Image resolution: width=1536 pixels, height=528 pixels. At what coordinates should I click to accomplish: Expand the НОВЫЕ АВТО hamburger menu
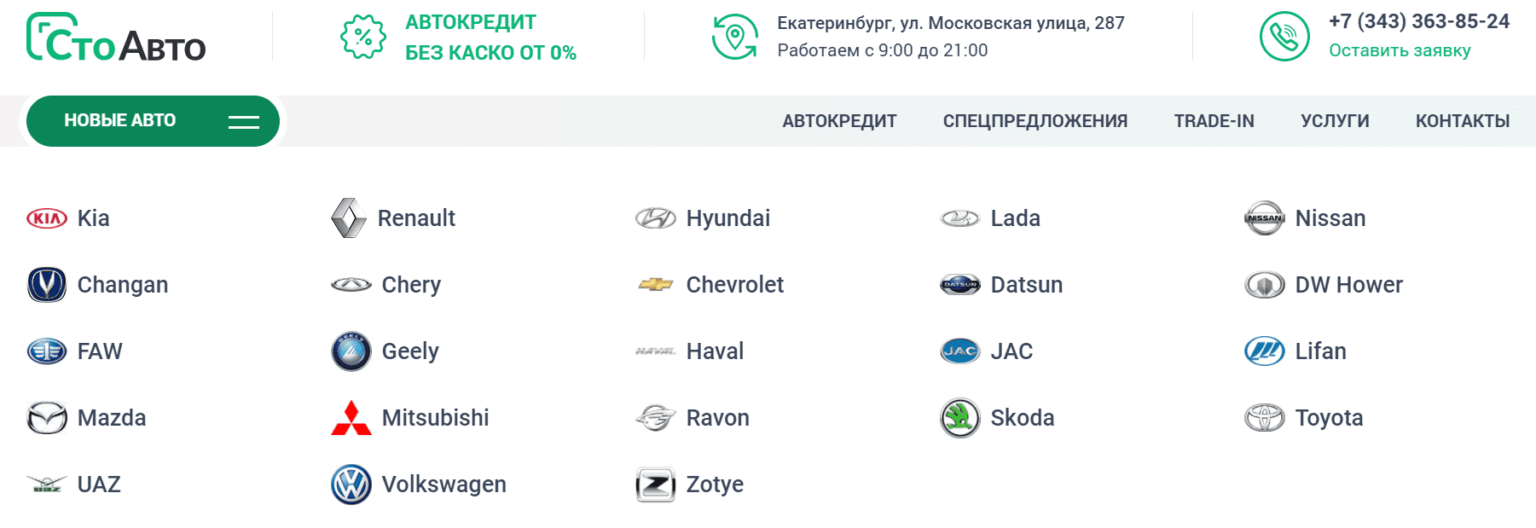click(x=243, y=122)
